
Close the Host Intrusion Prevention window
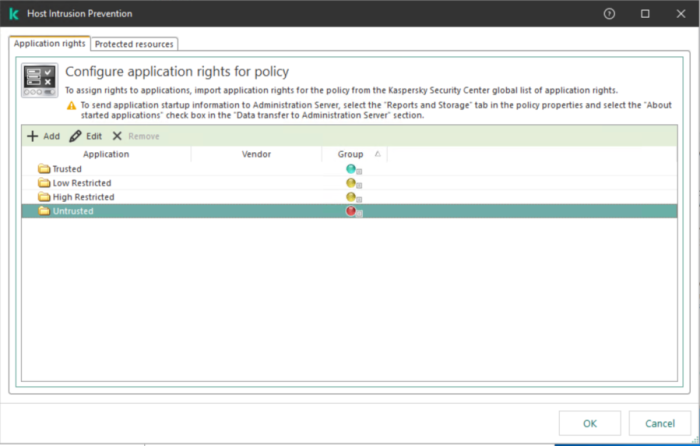tap(681, 14)
